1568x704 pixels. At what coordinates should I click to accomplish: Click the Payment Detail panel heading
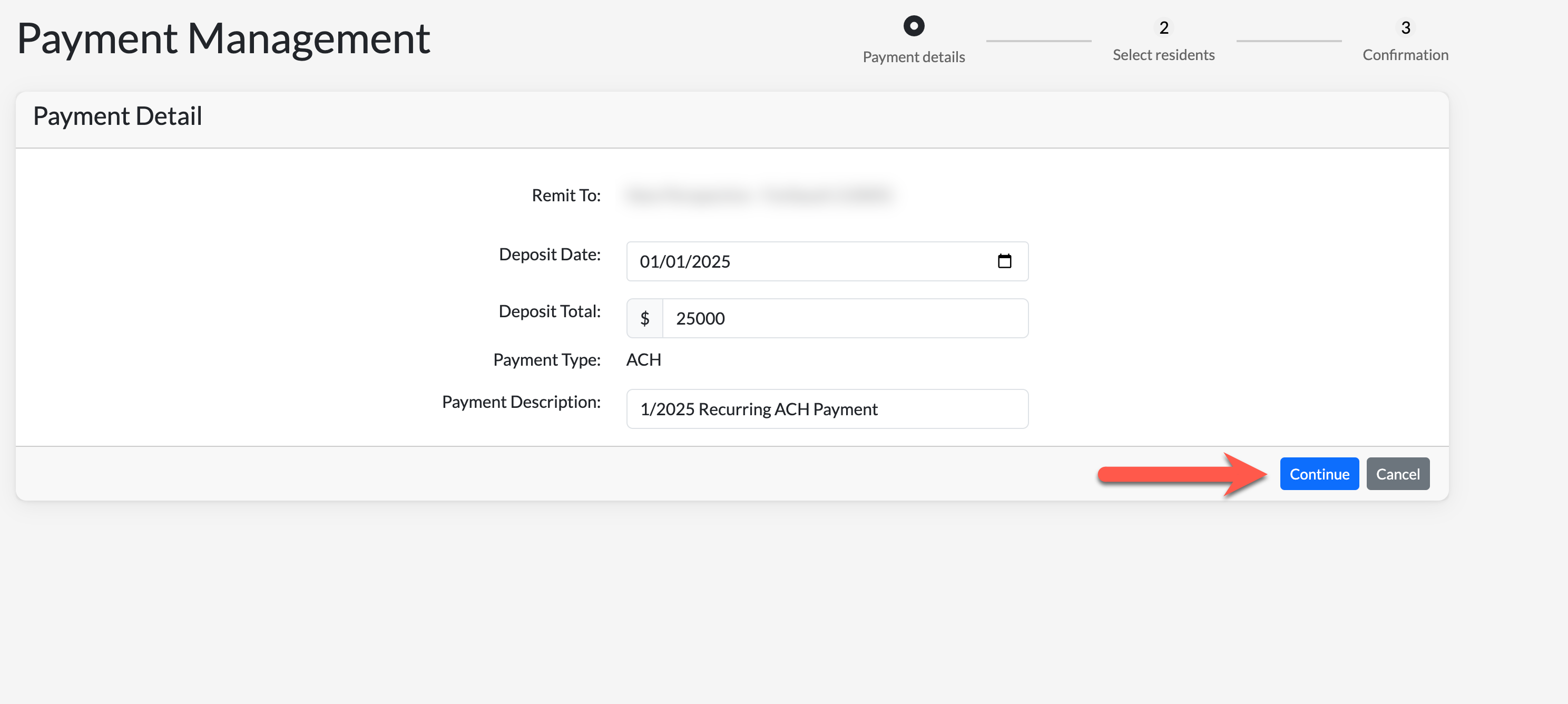117,116
